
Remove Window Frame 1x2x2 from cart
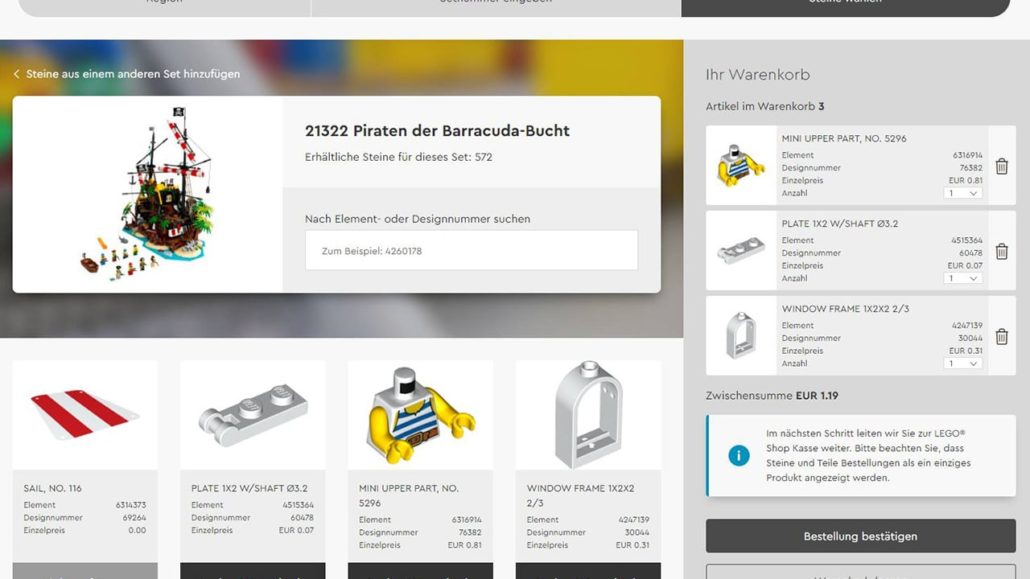pos(1001,336)
